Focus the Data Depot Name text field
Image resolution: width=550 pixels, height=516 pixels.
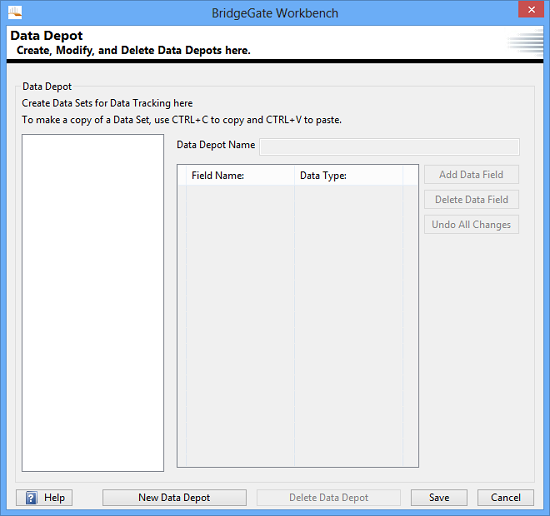point(389,147)
